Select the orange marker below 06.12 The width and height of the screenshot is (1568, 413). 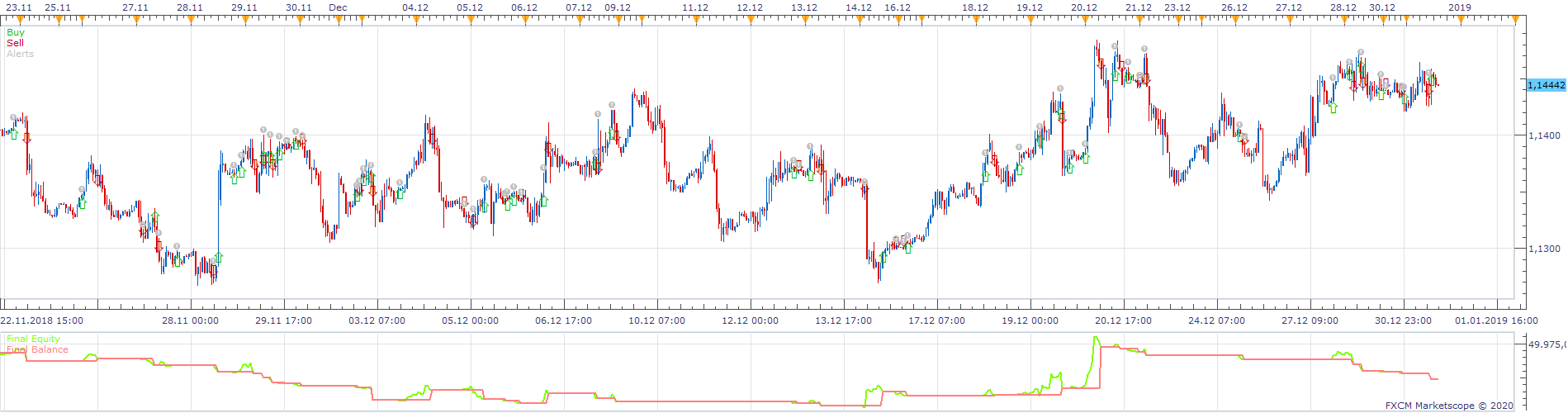(x=525, y=19)
